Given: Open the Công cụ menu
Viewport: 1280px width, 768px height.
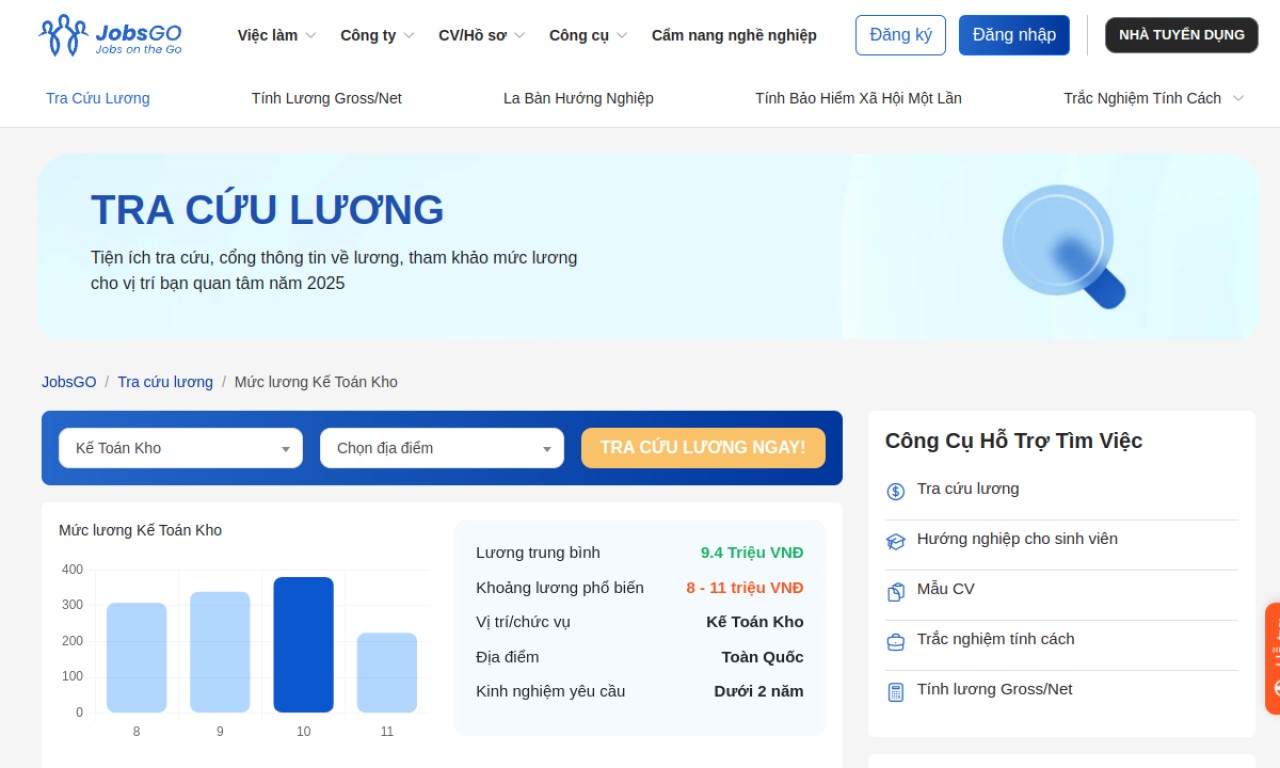Looking at the screenshot, I should (x=588, y=35).
